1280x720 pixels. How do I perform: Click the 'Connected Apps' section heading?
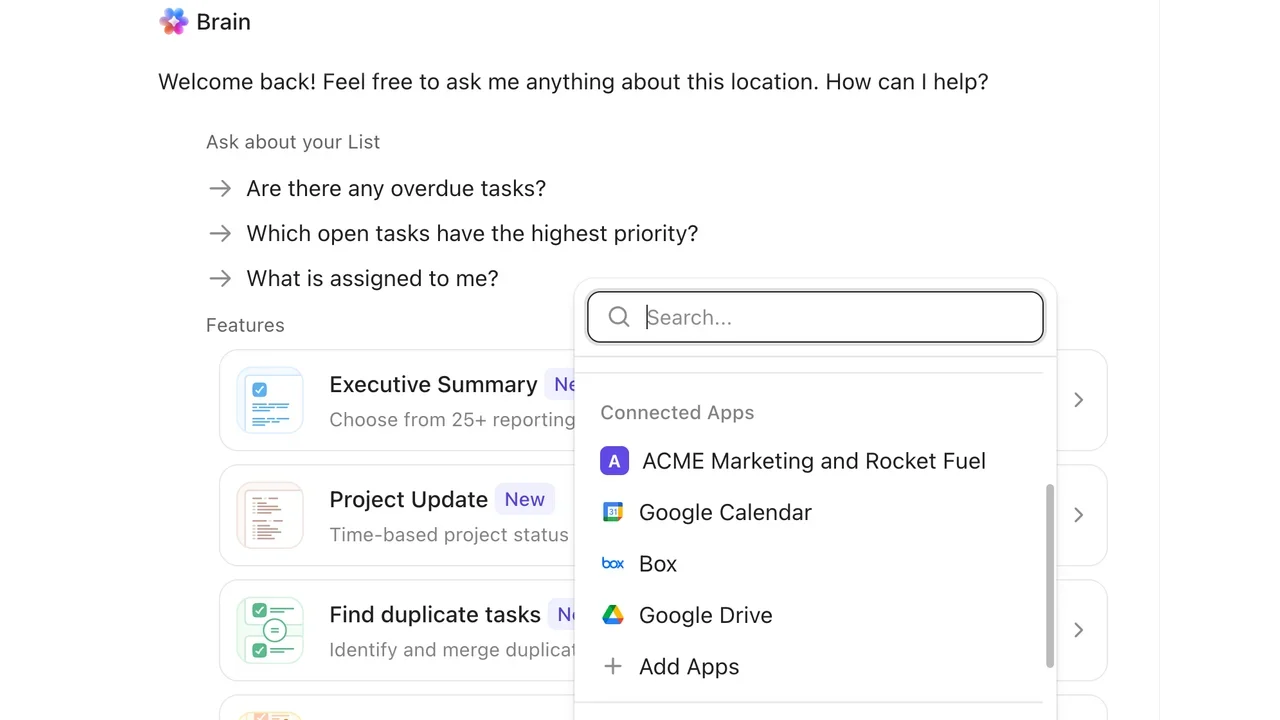[677, 412]
